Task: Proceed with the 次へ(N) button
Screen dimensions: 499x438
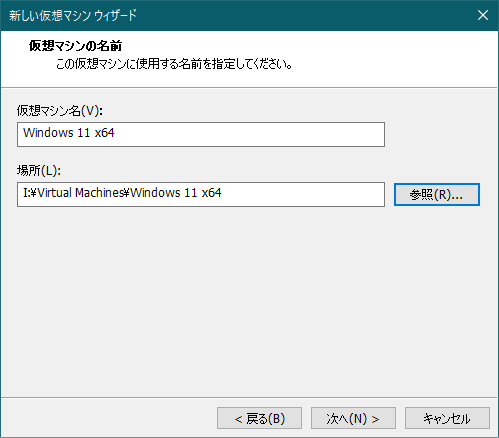Action: tap(353, 418)
